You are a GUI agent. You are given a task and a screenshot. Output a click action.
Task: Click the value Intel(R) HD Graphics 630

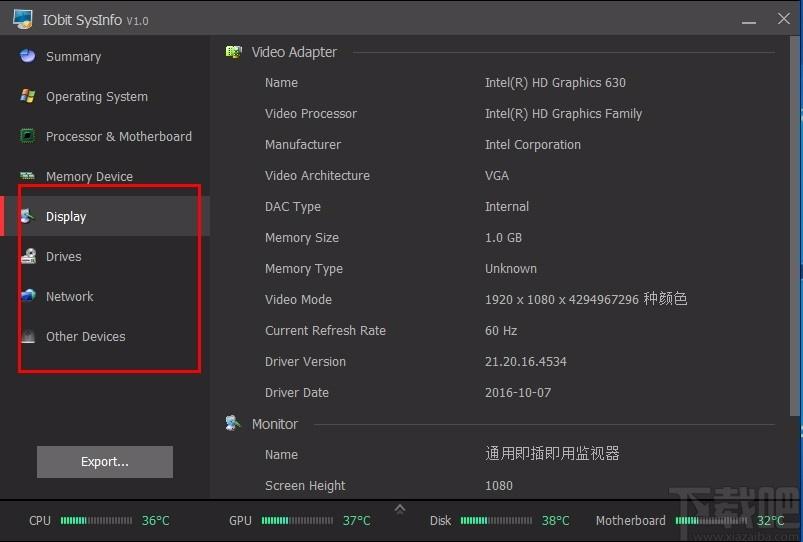coord(555,82)
